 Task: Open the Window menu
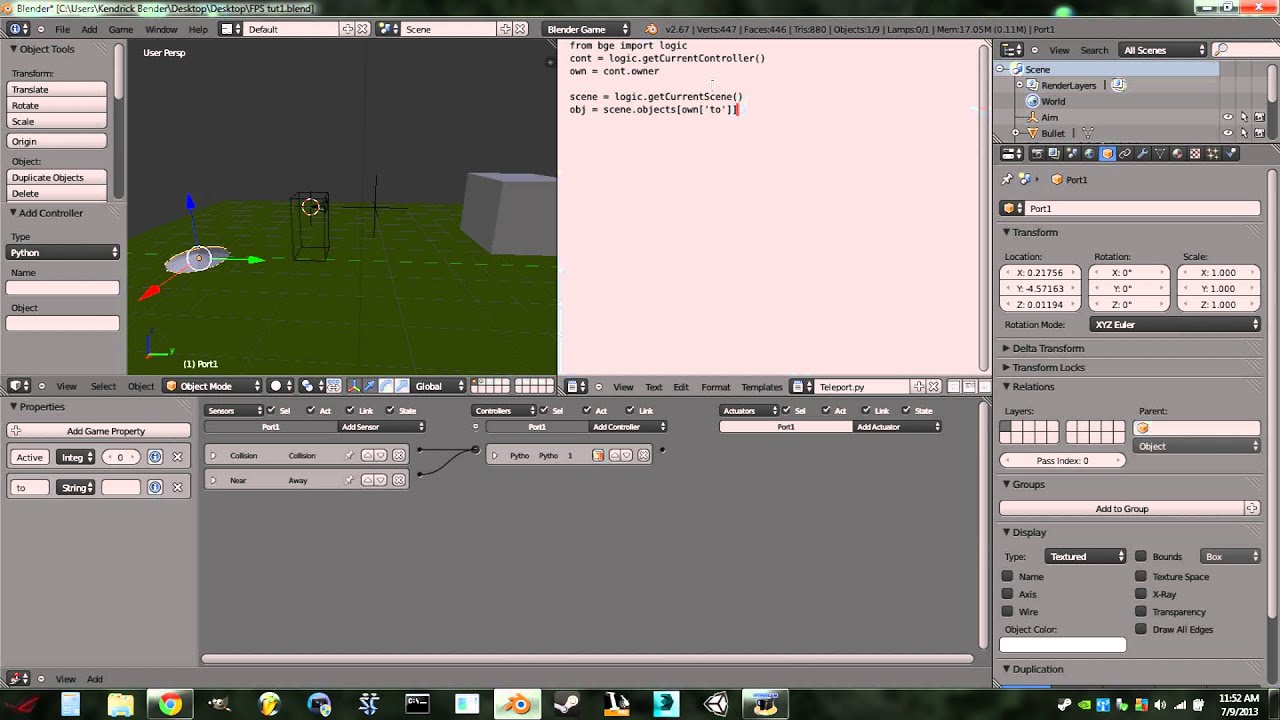coord(161,29)
